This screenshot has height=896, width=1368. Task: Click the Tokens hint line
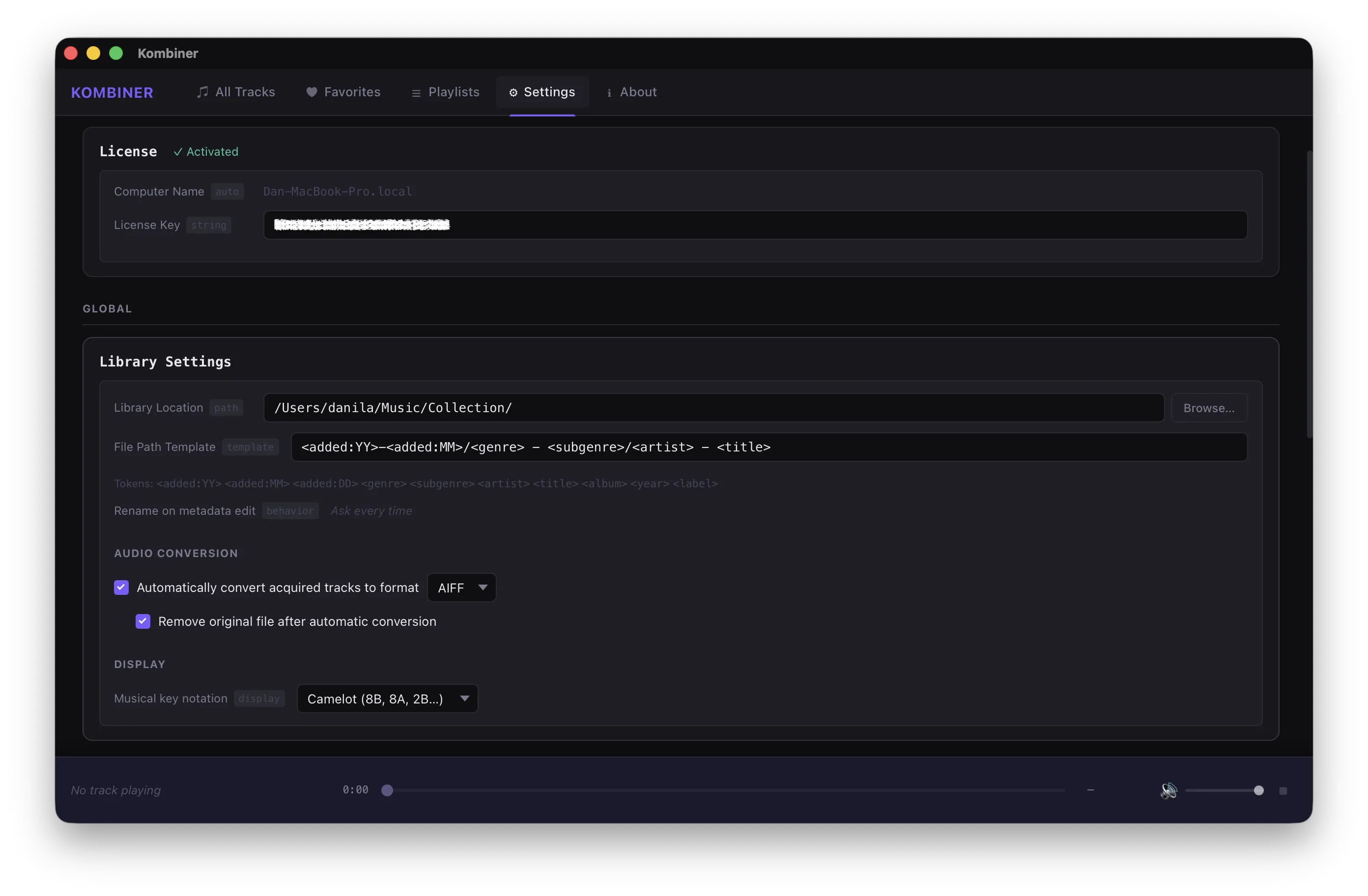click(x=416, y=483)
